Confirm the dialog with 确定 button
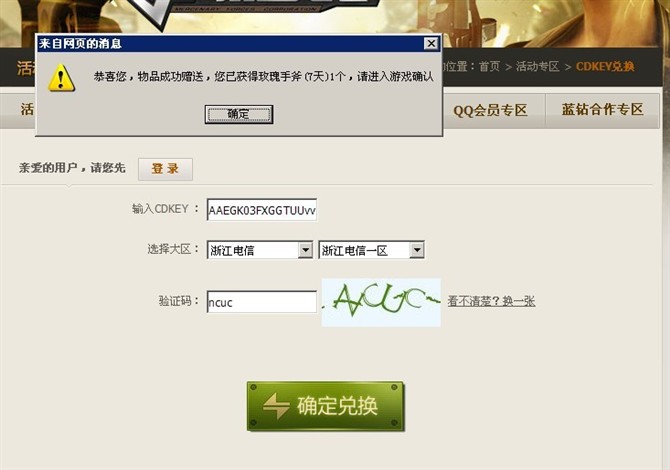The width and height of the screenshot is (670, 470). pyautogui.click(x=238, y=115)
